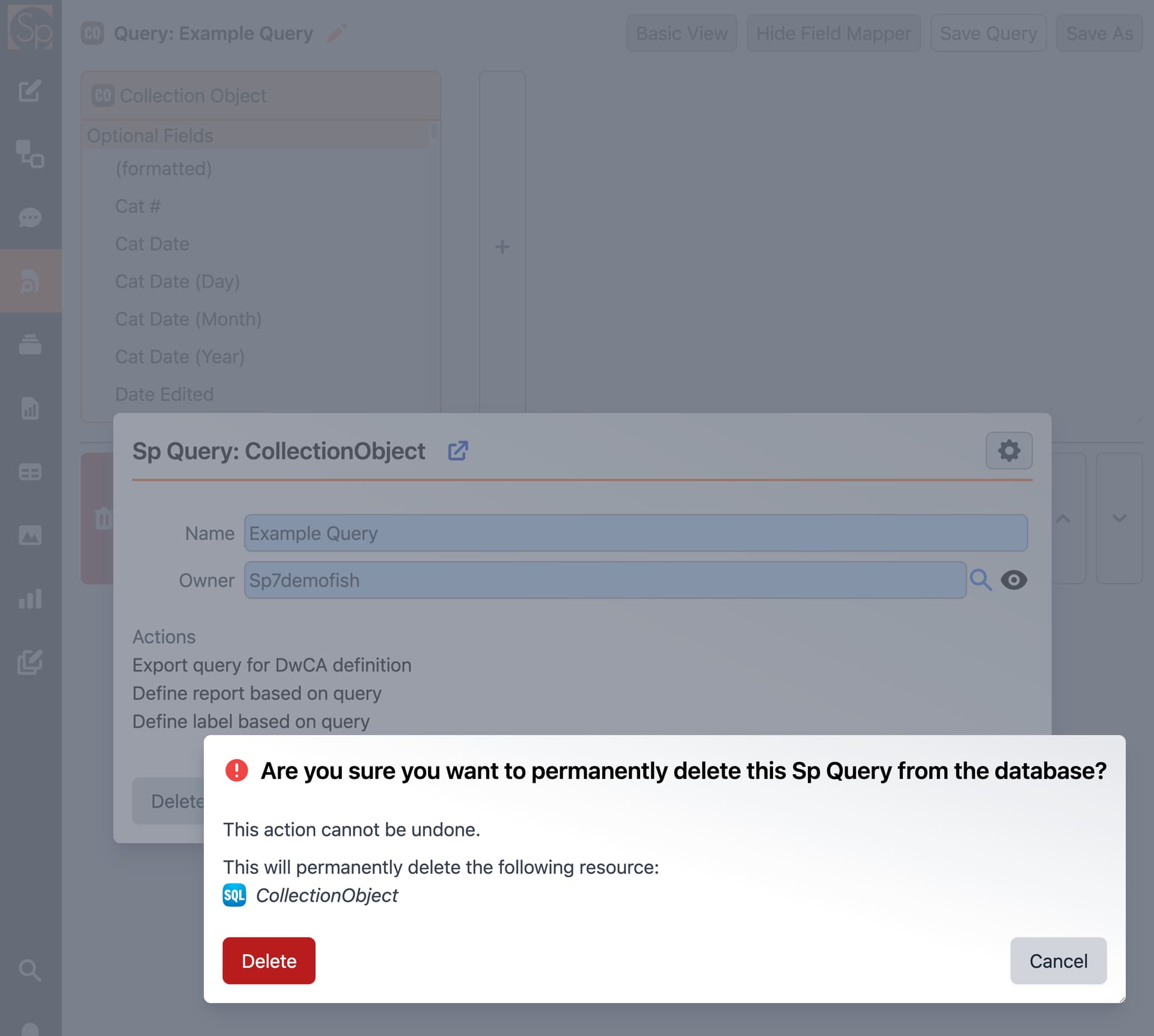Click the plus icon to add field
Screen dimensions: 1154x1036
point(502,246)
